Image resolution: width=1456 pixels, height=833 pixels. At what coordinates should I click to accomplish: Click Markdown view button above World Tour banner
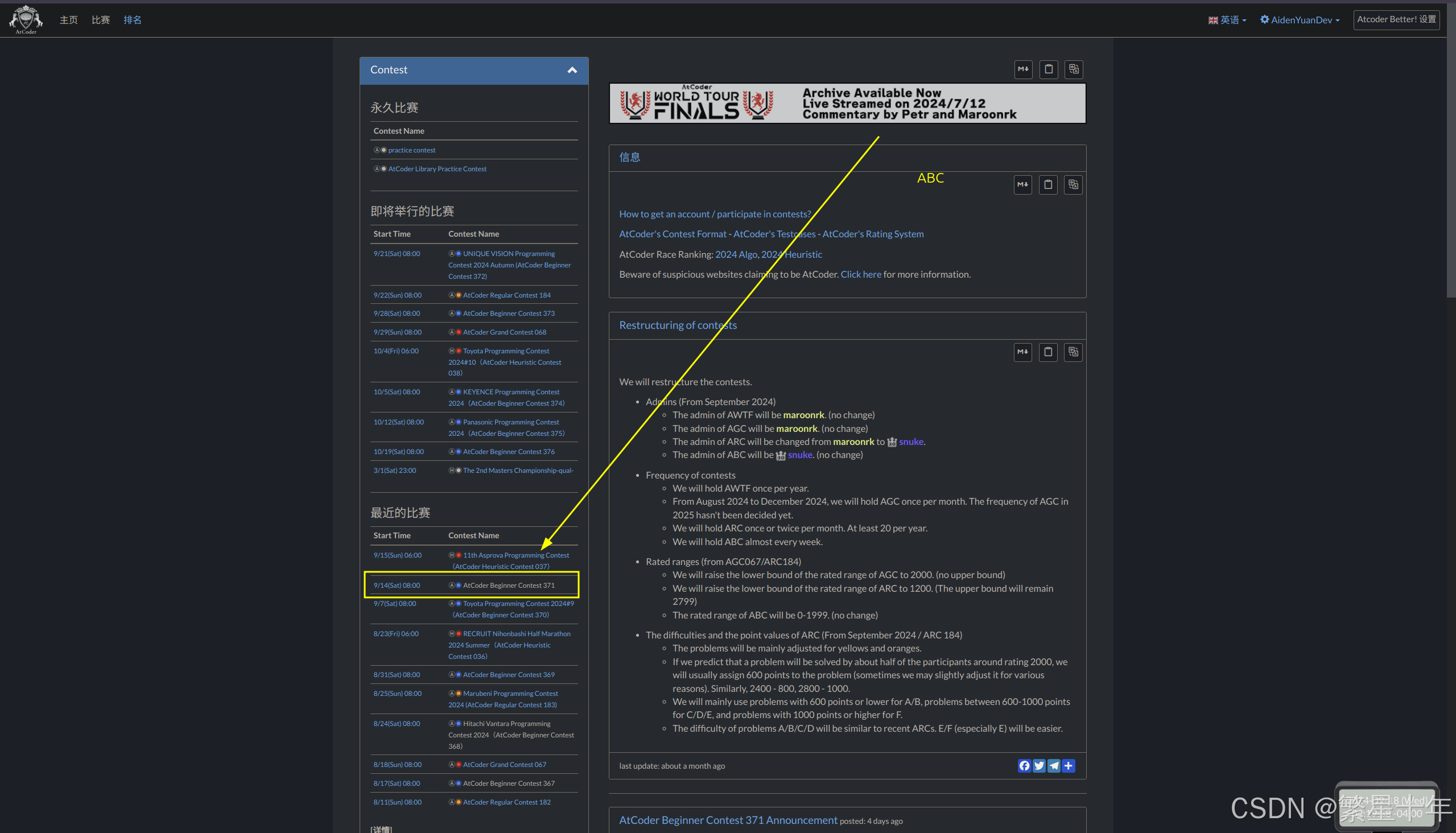1023,69
